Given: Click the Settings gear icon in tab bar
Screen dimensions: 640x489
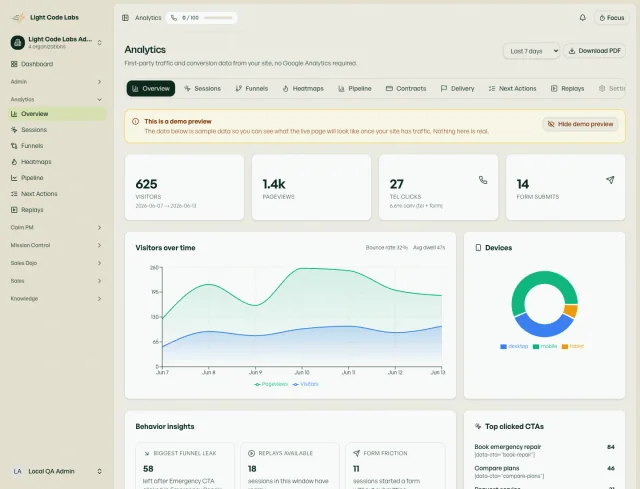Looking at the screenshot, I should pyautogui.click(x=602, y=89).
